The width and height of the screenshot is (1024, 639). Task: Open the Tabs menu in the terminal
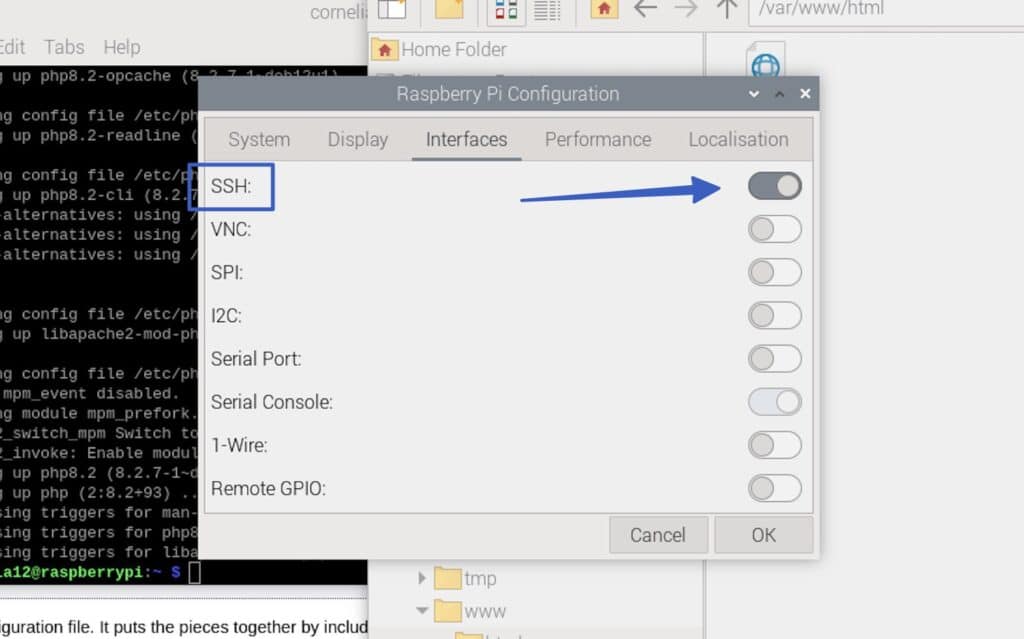click(x=64, y=46)
